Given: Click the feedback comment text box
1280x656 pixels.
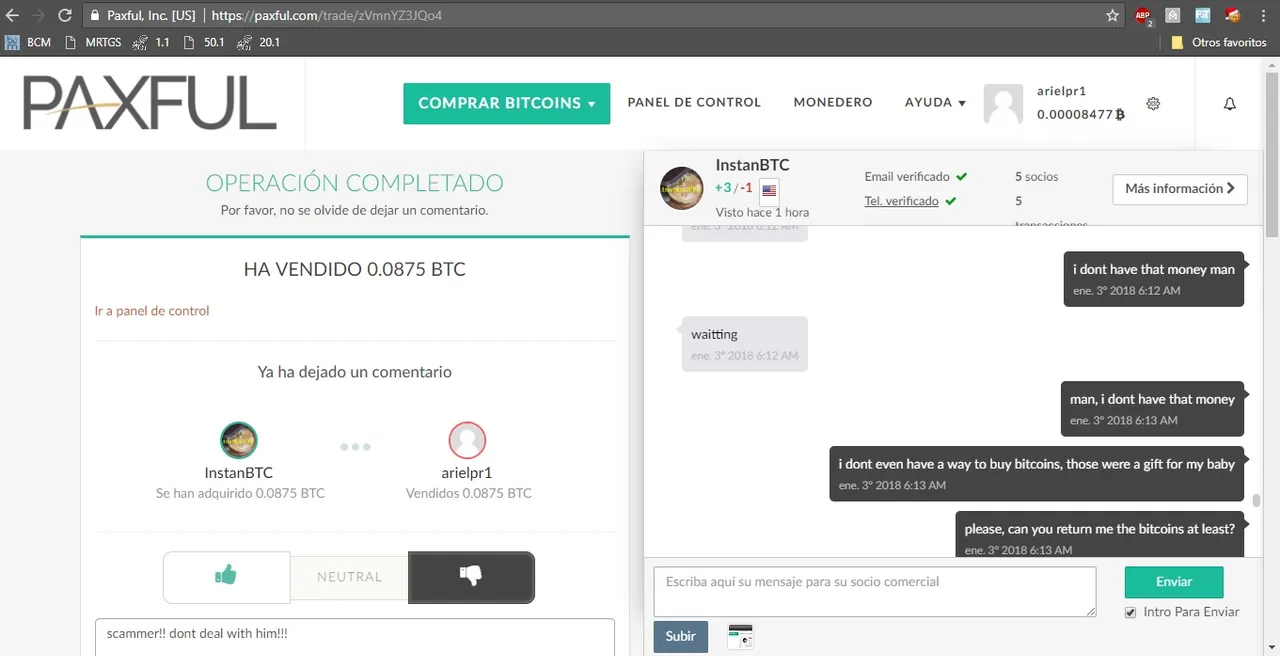Looking at the screenshot, I should pos(355,637).
